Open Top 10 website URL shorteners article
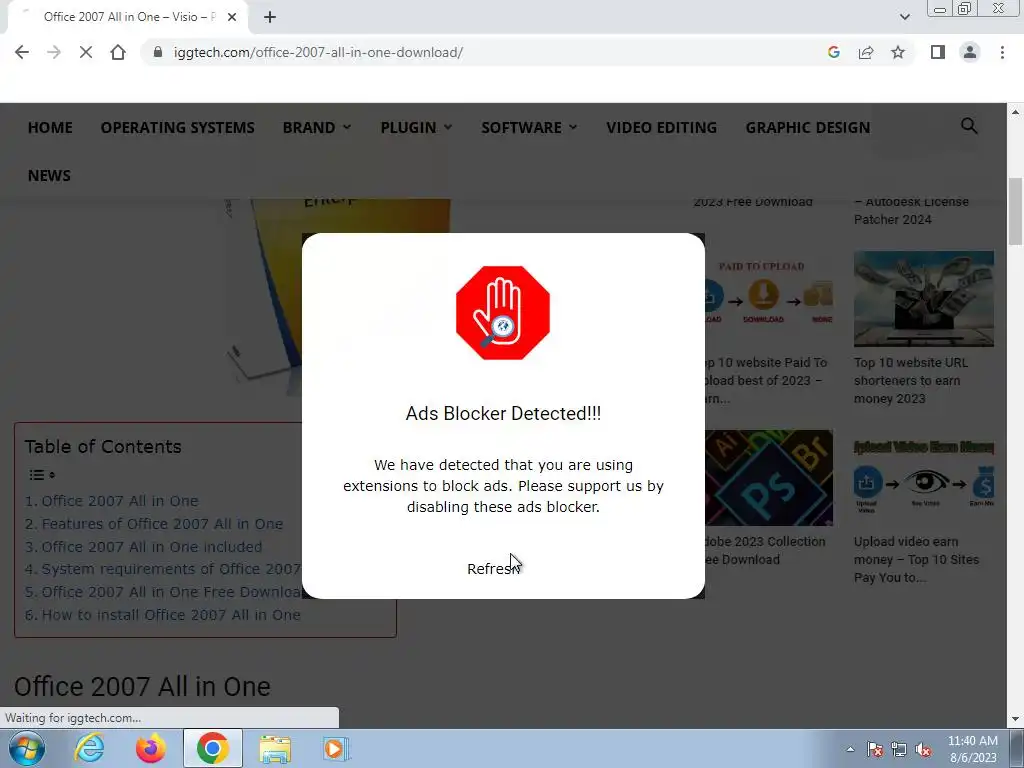Screen dimensions: 1024x768 click(x=910, y=381)
